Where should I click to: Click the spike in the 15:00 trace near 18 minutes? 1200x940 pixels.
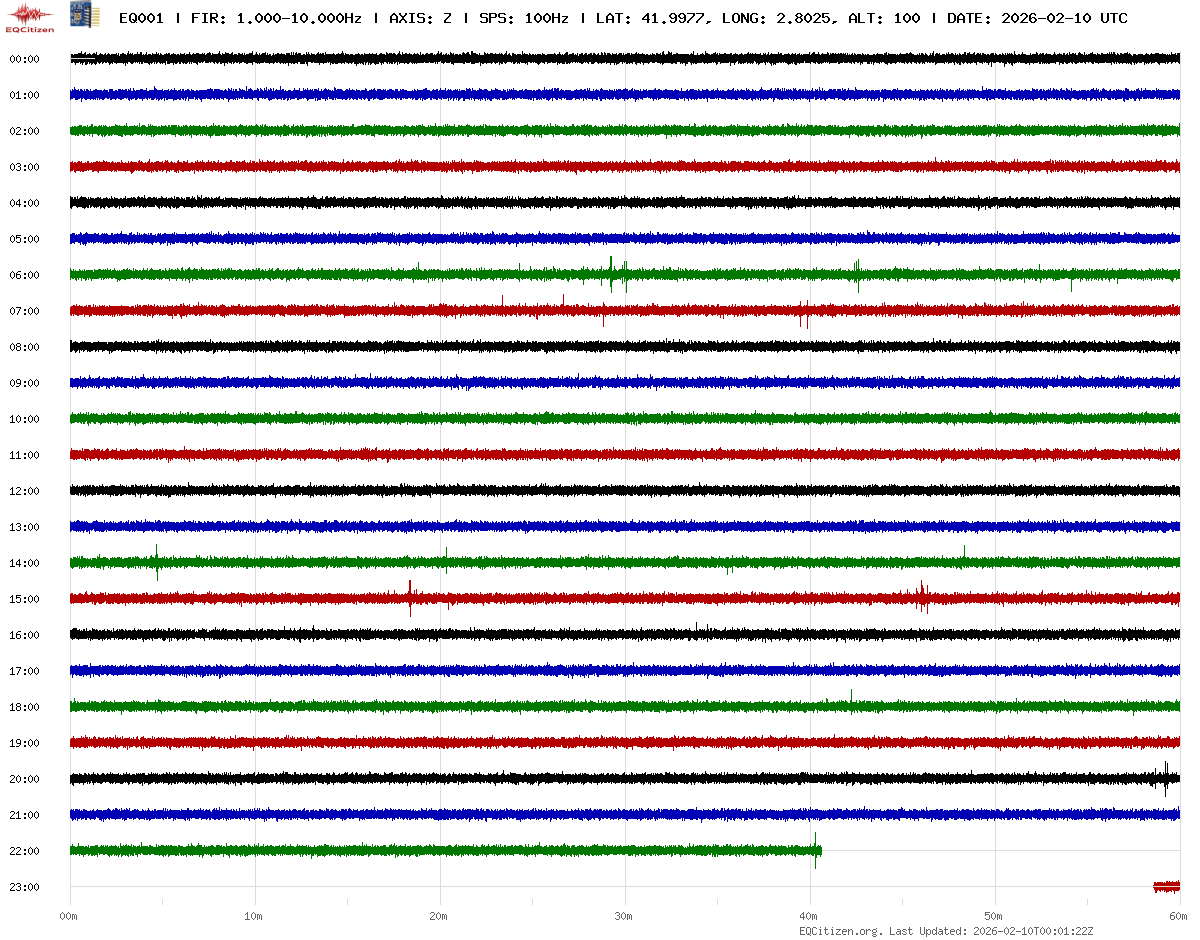(x=410, y=598)
